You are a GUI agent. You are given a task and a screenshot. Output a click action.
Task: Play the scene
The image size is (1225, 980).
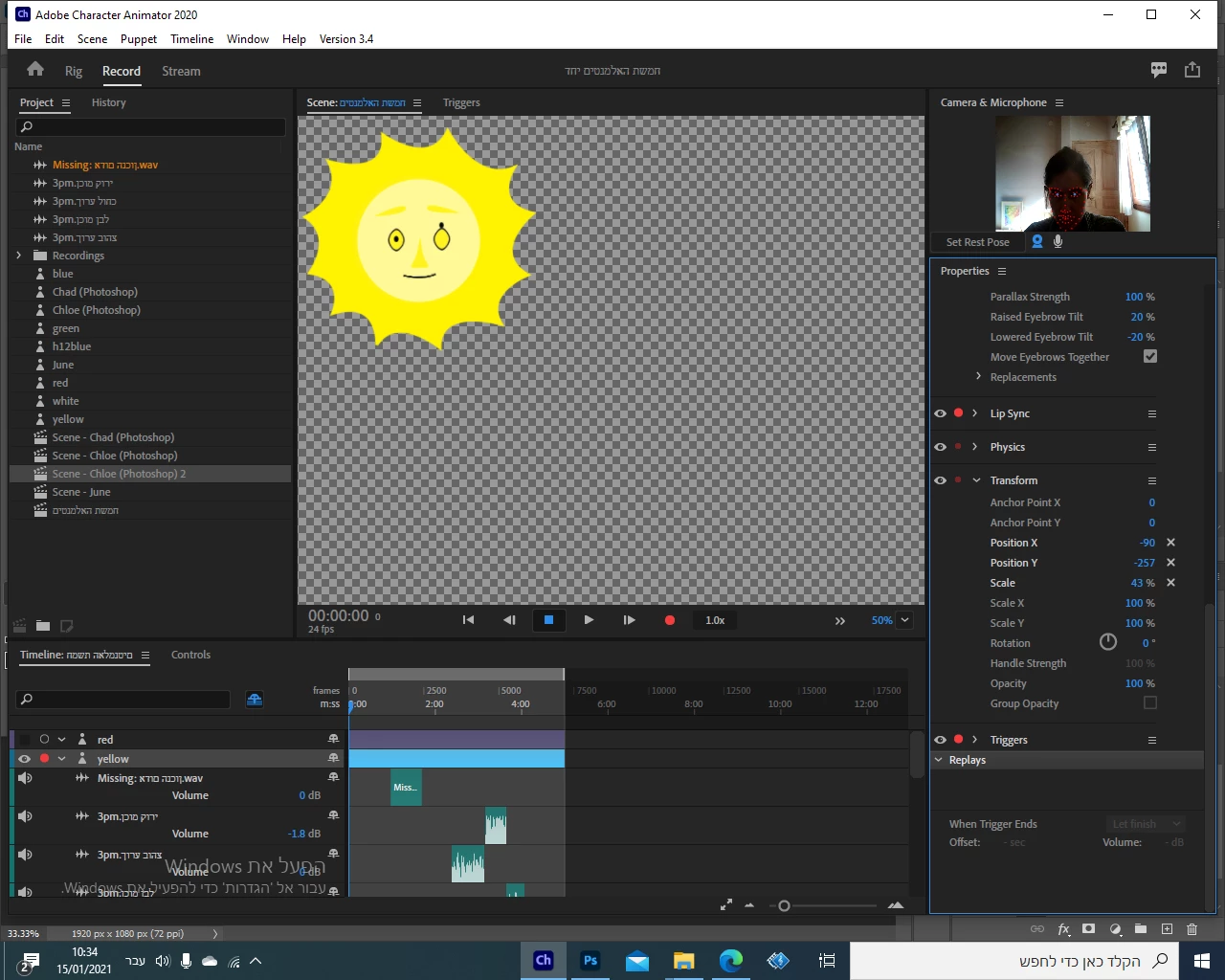(x=589, y=620)
